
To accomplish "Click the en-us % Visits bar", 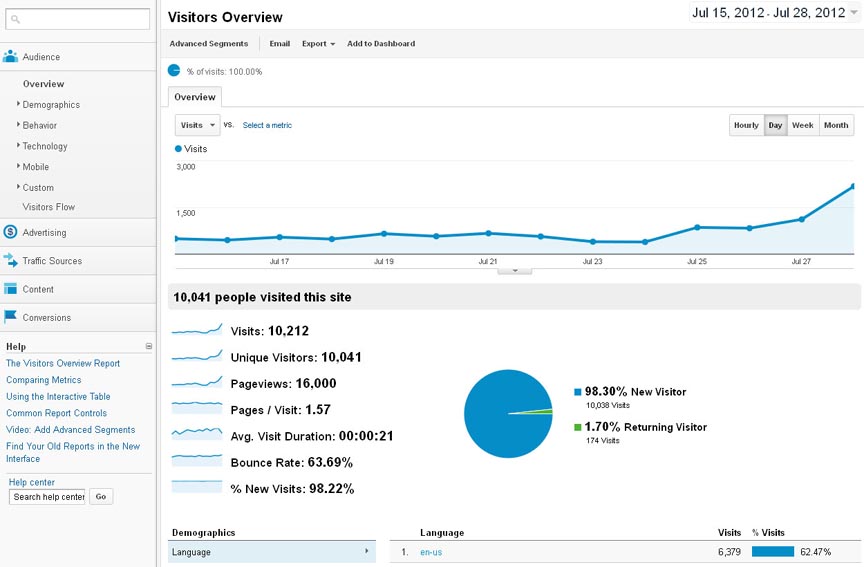I will [773, 551].
